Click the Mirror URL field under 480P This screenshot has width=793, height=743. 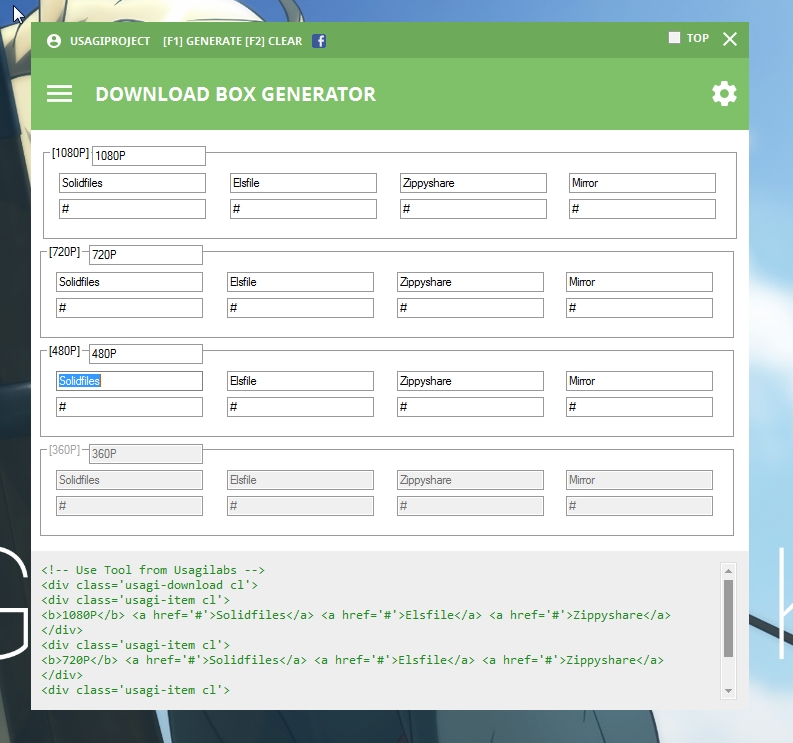tap(639, 407)
